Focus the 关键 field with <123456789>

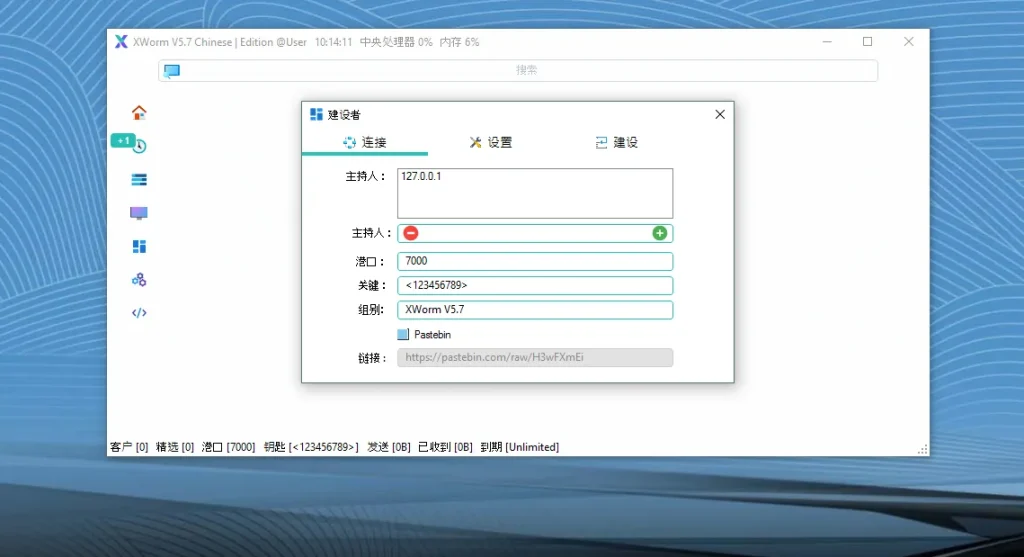click(x=535, y=286)
